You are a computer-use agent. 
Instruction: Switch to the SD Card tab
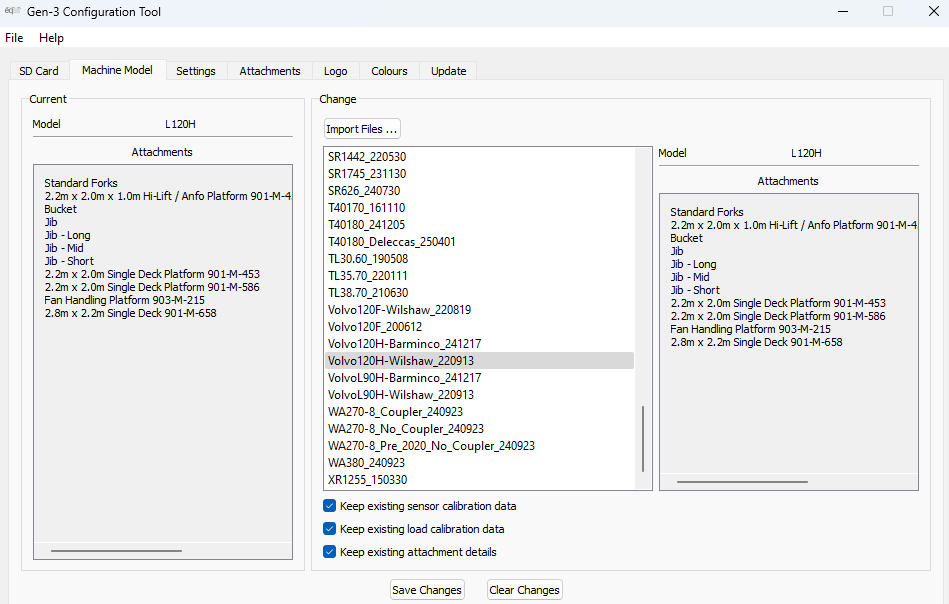click(x=39, y=71)
